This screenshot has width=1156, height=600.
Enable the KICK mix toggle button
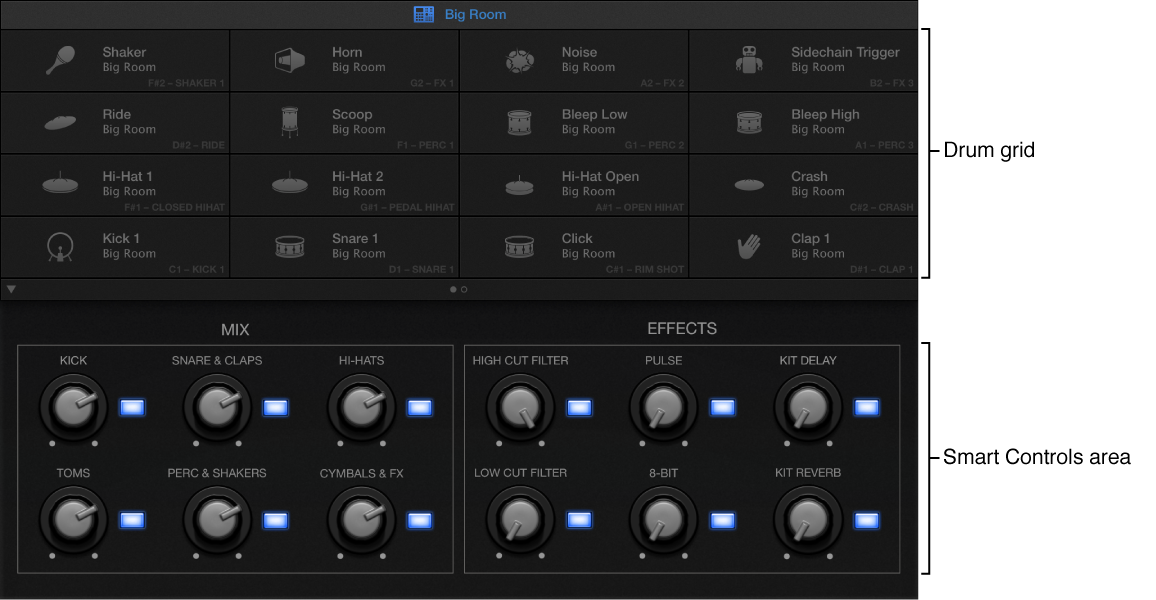coord(131,407)
